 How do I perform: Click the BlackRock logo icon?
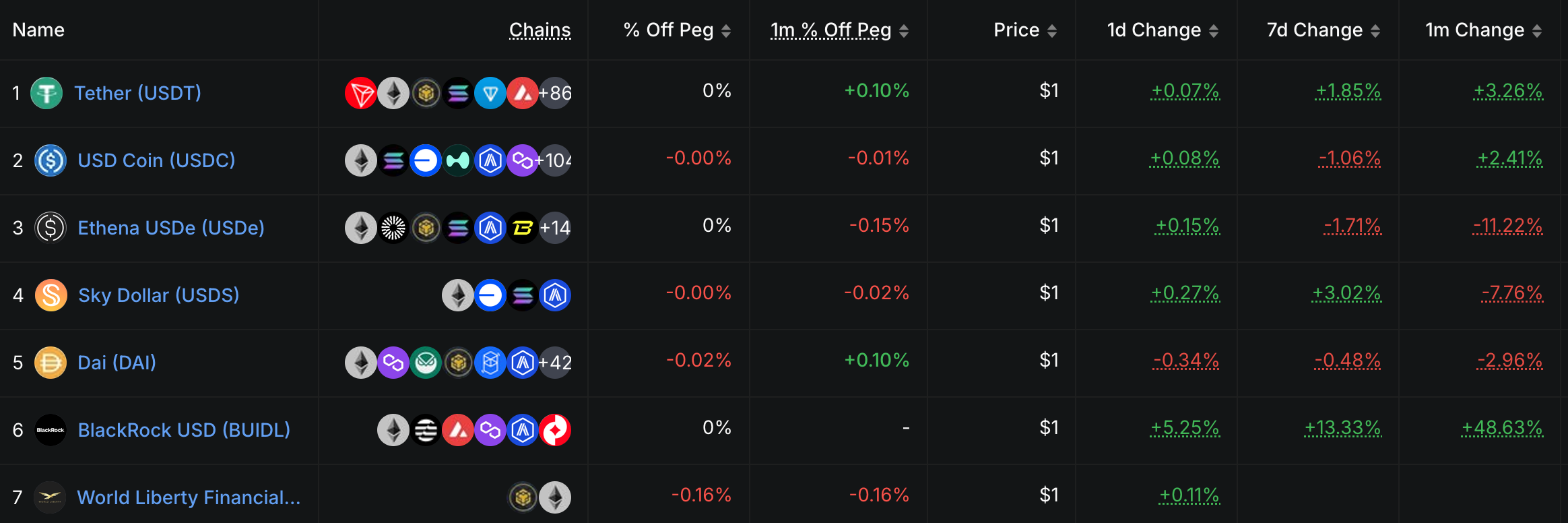coord(51,430)
